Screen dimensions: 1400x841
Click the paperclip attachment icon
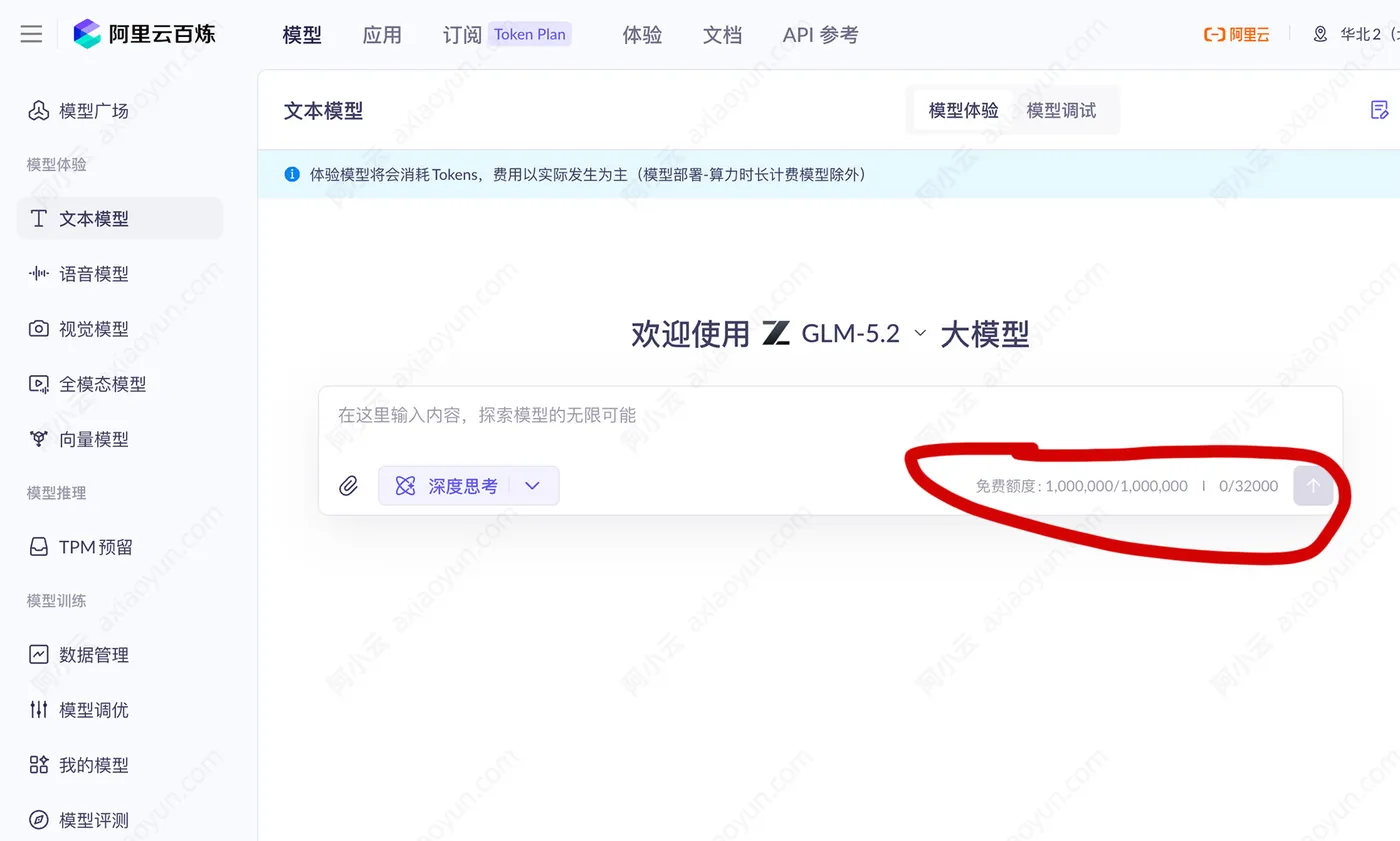tap(348, 486)
